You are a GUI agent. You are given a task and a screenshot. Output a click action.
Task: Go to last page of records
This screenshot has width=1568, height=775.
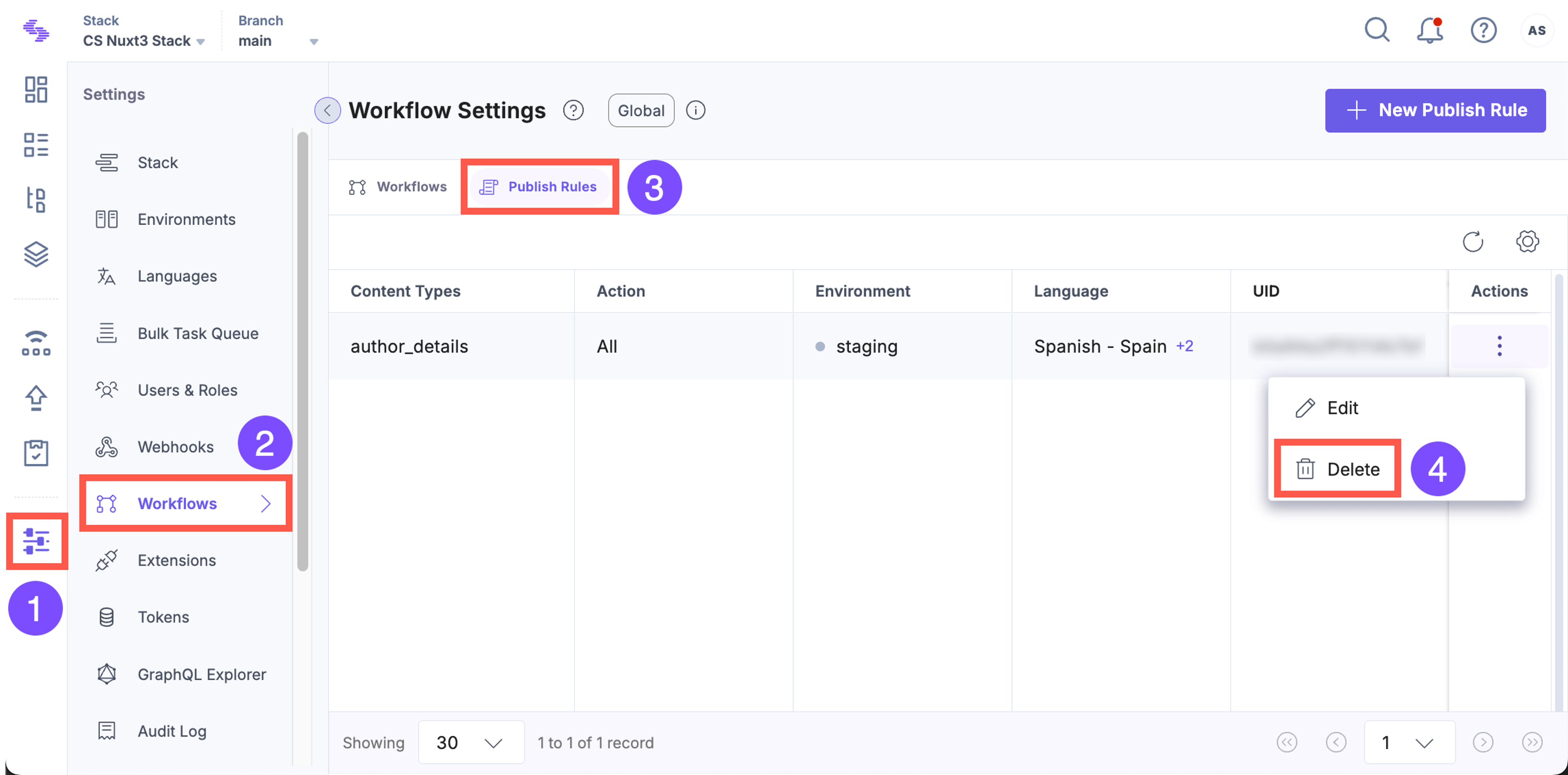tap(1532, 742)
